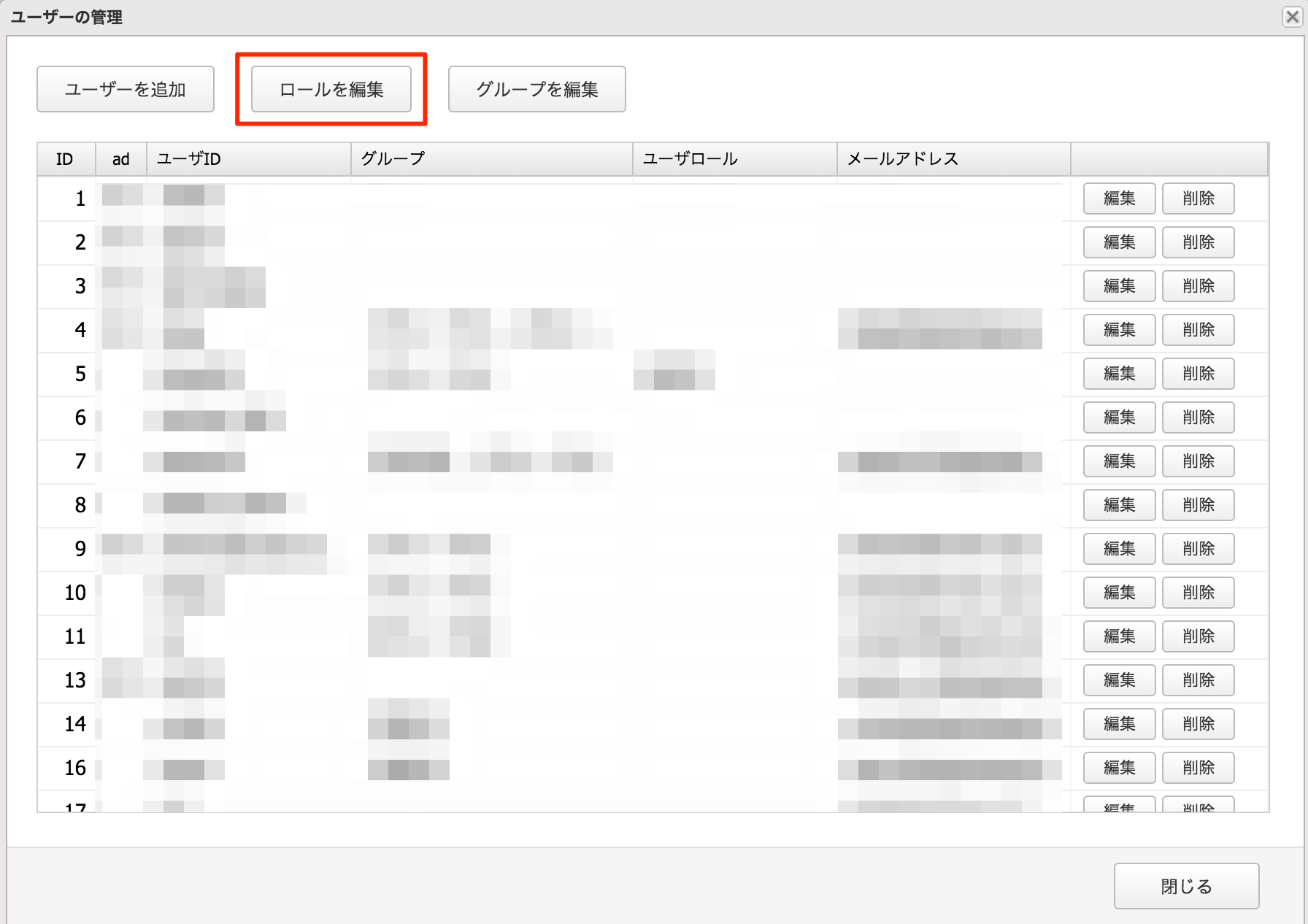Close the dialog with 閉じる
The height and width of the screenshot is (924, 1308).
pyautogui.click(x=1187, y=886)
